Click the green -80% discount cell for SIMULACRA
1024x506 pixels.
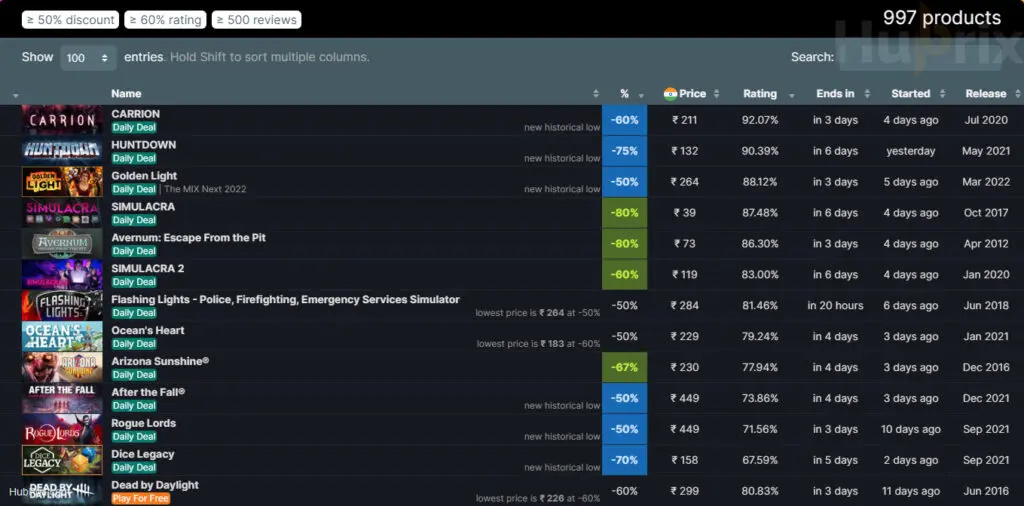click(625, 213)
